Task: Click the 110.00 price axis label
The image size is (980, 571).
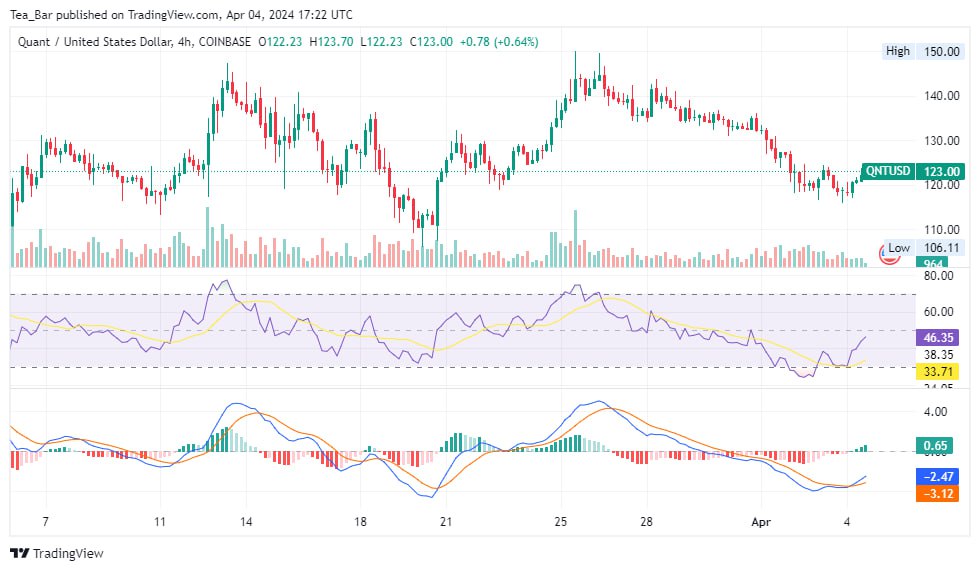Action: pos(941,229)
